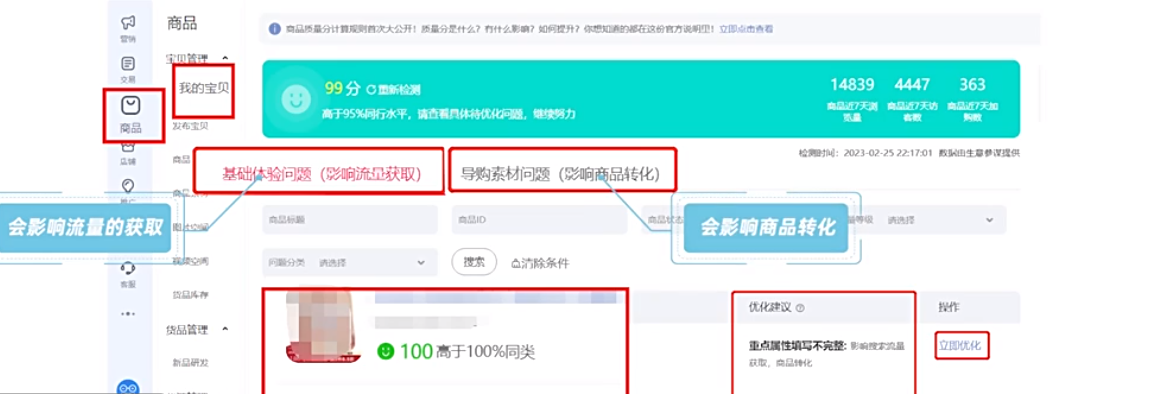Open the 推广 promotion sidebar icon

click(128, 185)
